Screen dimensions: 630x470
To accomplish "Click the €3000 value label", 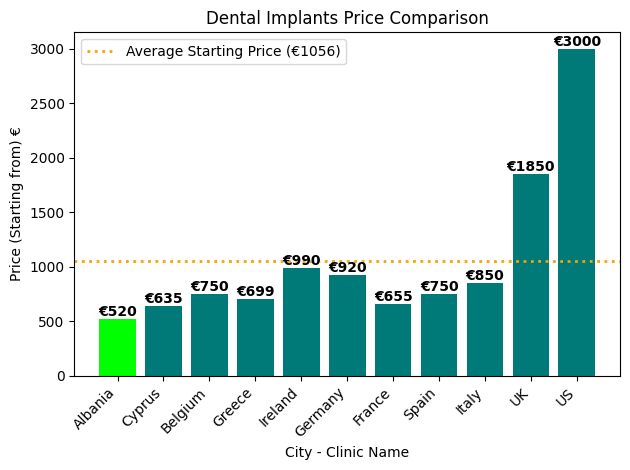I will pos(577,42).
